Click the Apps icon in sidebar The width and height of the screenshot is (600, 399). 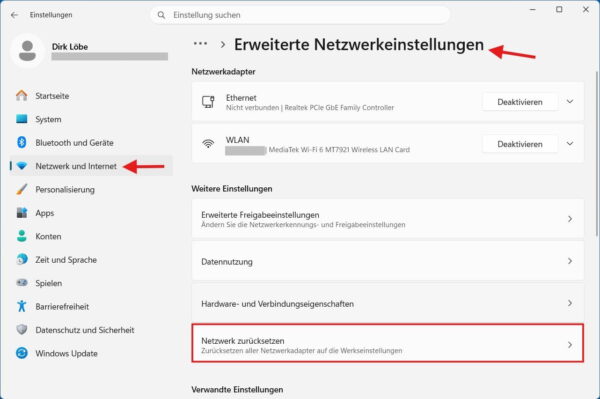coord(22,213)
